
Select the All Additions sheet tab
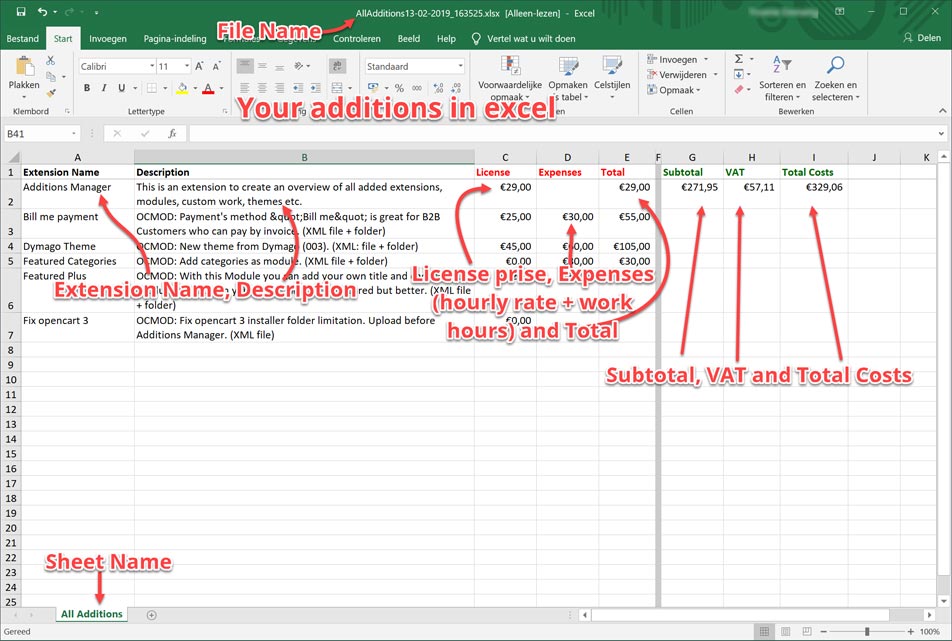coord(92,614)
